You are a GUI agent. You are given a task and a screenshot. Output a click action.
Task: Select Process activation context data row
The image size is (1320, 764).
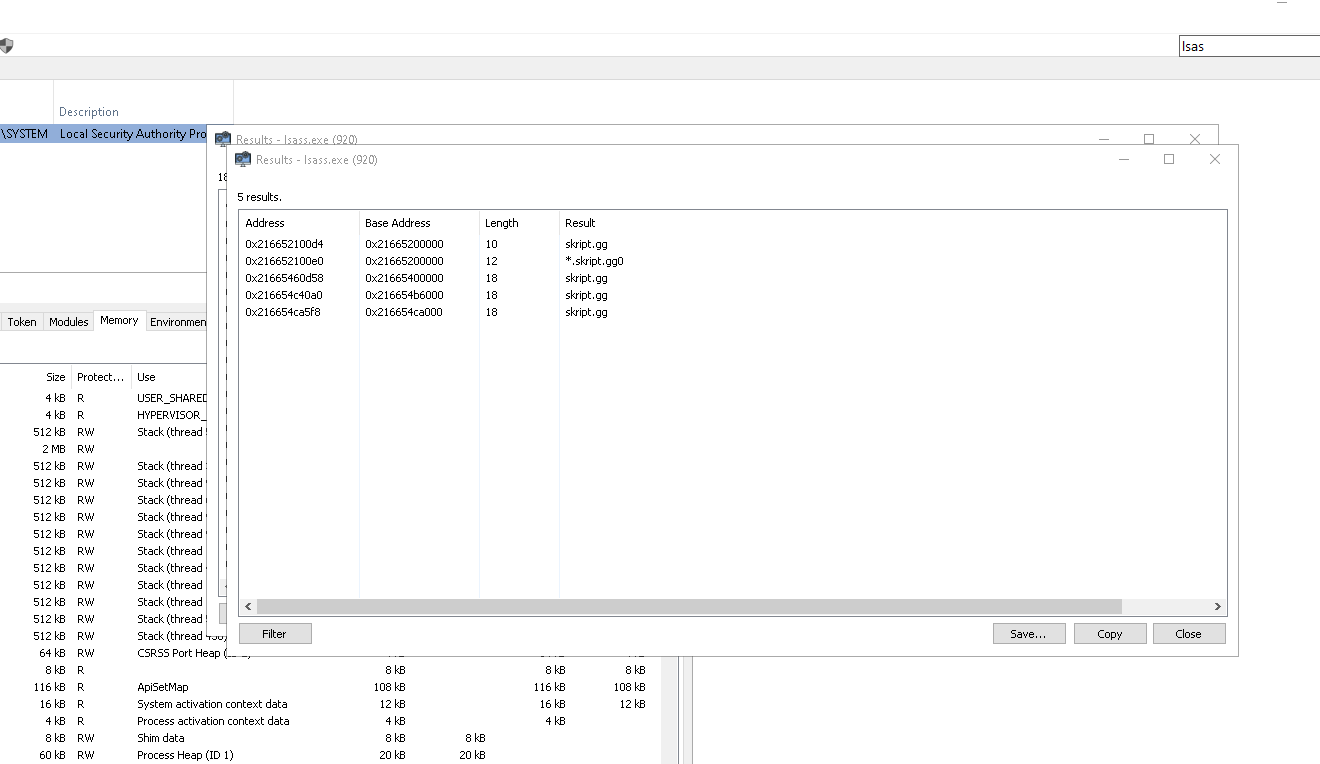330,721
